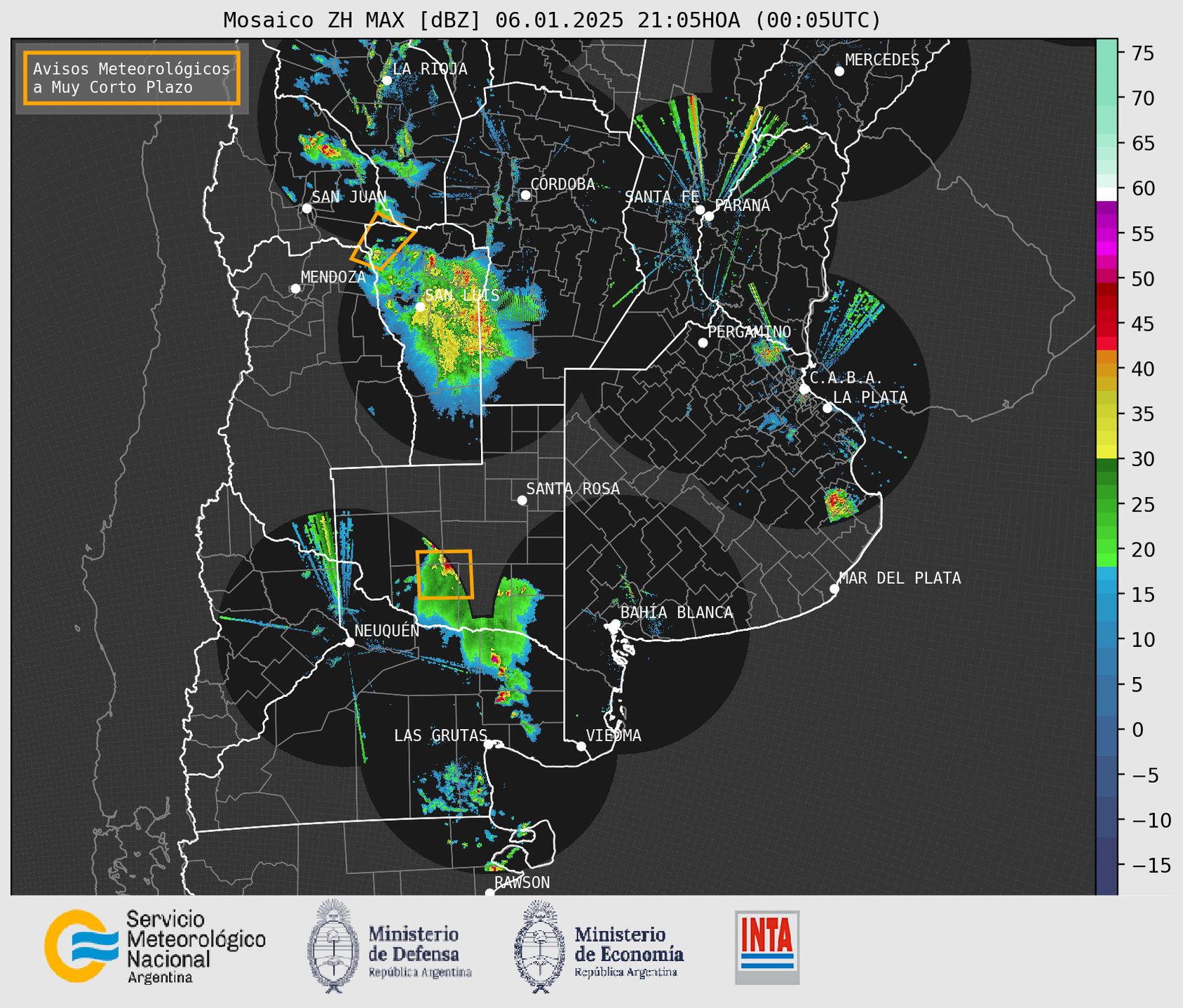Image resolution: width=1183 pixels, height=1008 pixels.
Task: Click the Rawson city label
Action: [522, 883]
